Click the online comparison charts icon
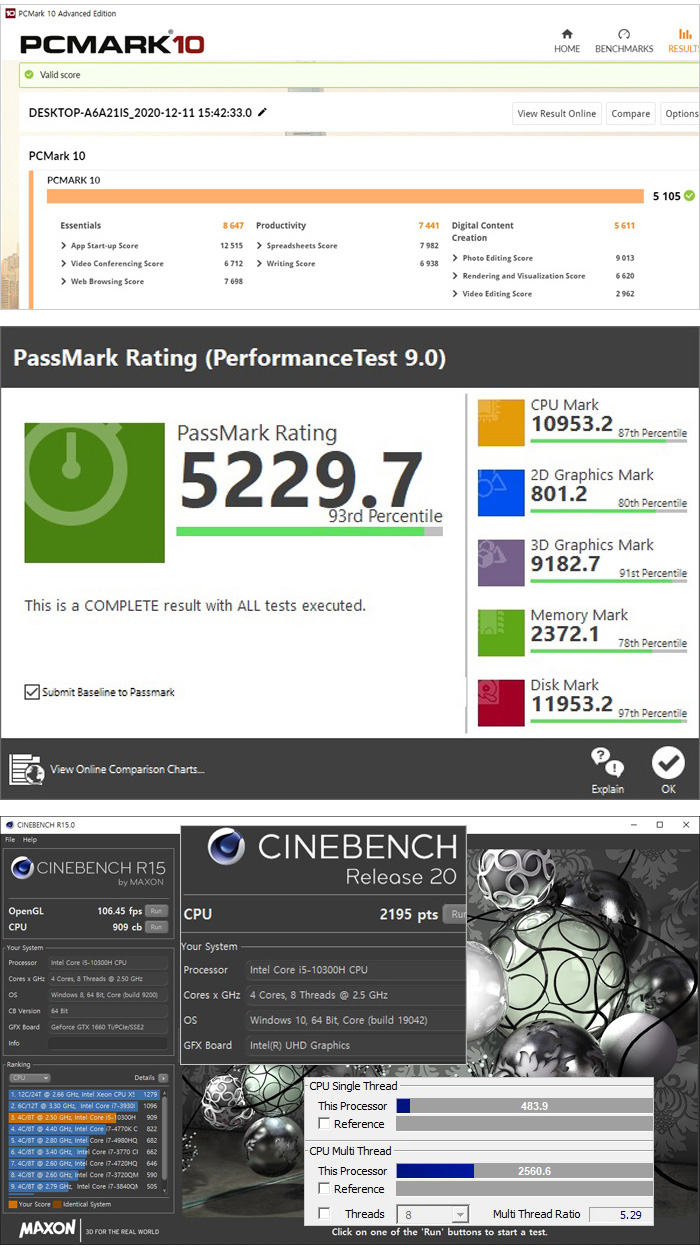 [26, 769]
